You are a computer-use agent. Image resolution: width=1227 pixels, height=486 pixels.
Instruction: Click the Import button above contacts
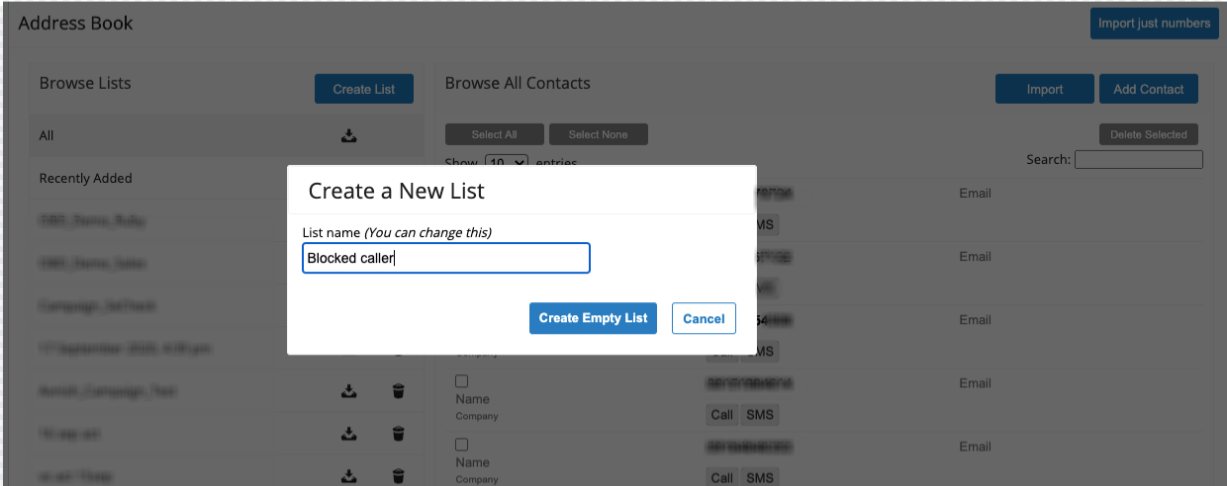[x=1044, y=89]
